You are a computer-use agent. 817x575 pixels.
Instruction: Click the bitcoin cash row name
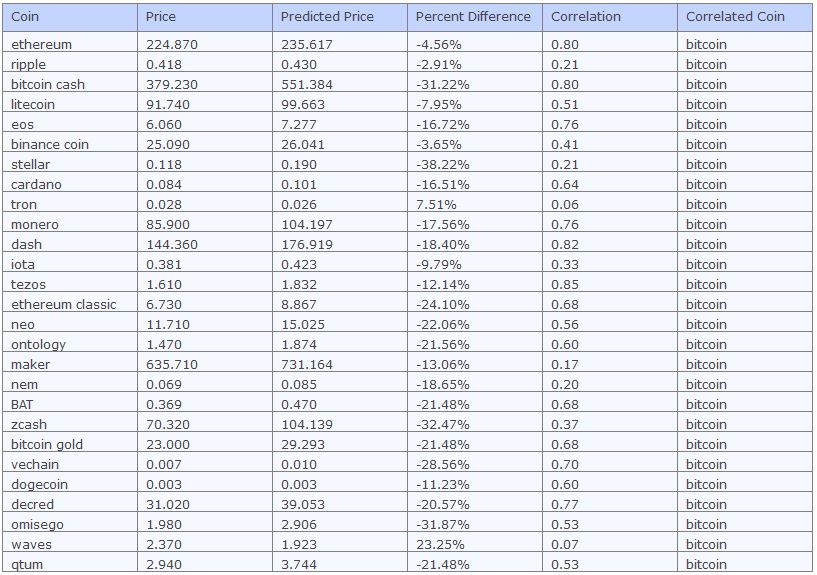tap(70, 84)
